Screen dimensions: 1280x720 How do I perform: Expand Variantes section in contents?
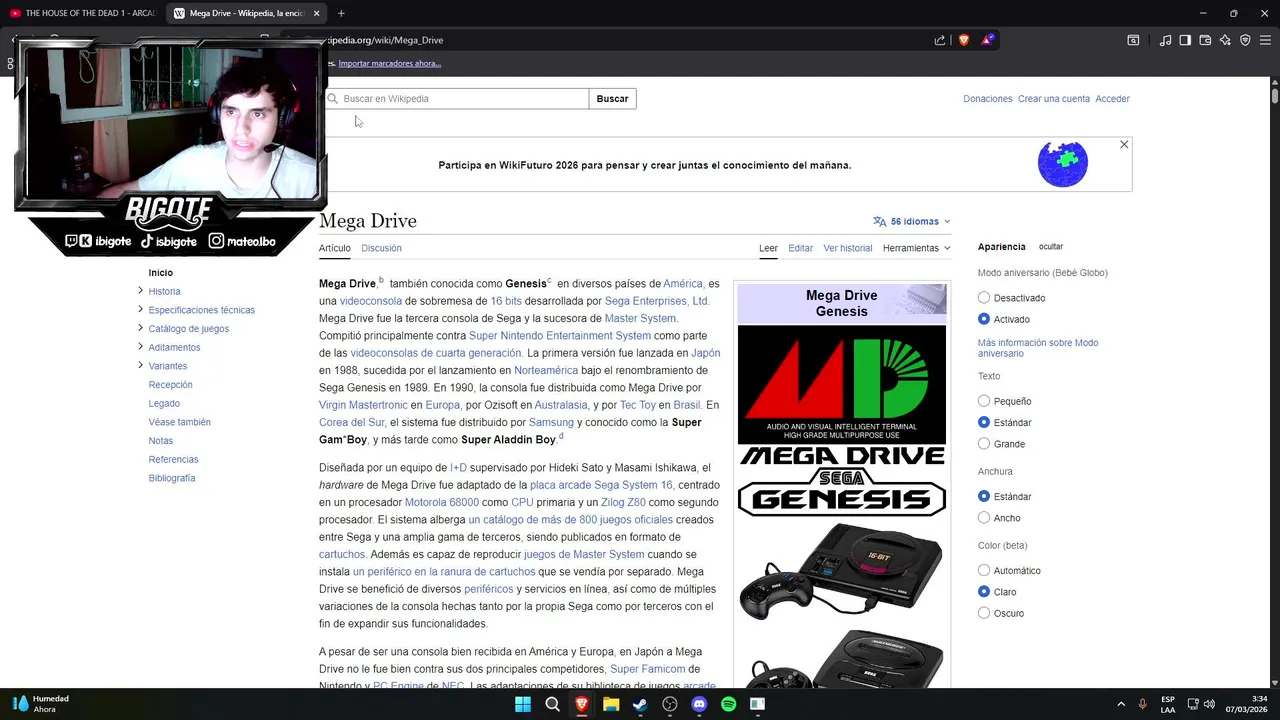[x=140, y=366]
